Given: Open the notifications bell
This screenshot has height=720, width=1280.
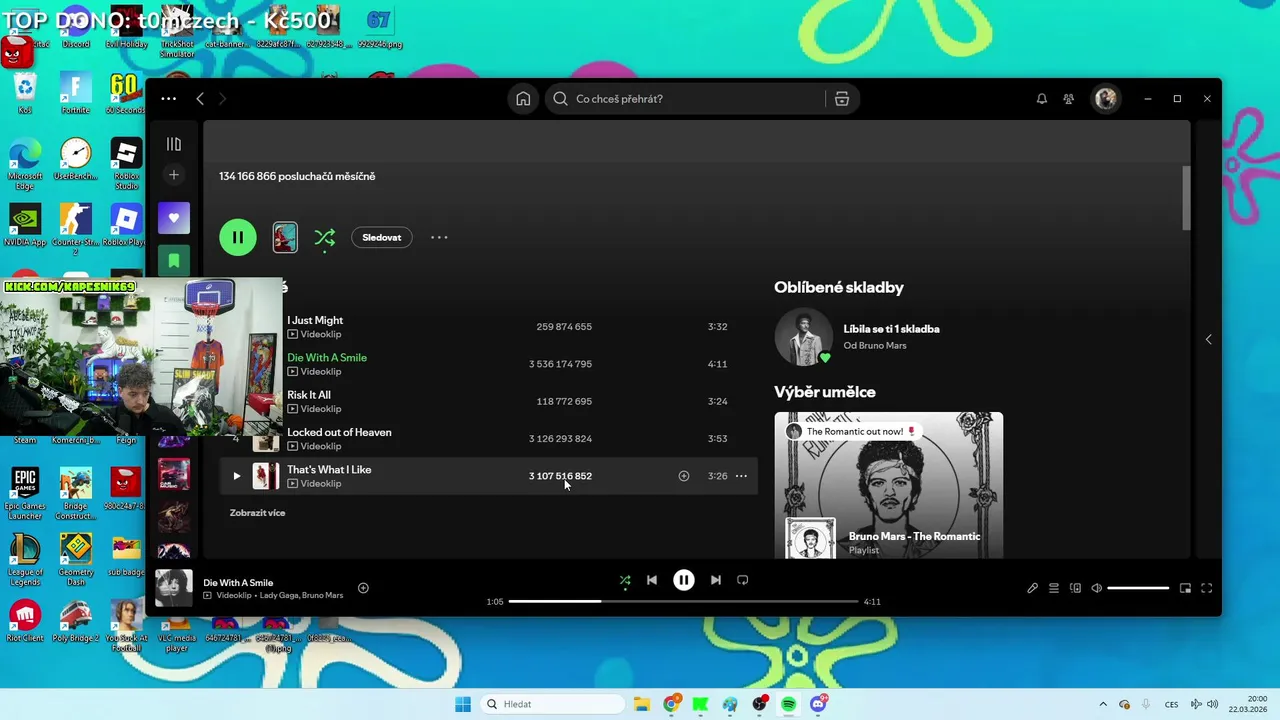Looking at the screenshot, I should [1042, 99].
